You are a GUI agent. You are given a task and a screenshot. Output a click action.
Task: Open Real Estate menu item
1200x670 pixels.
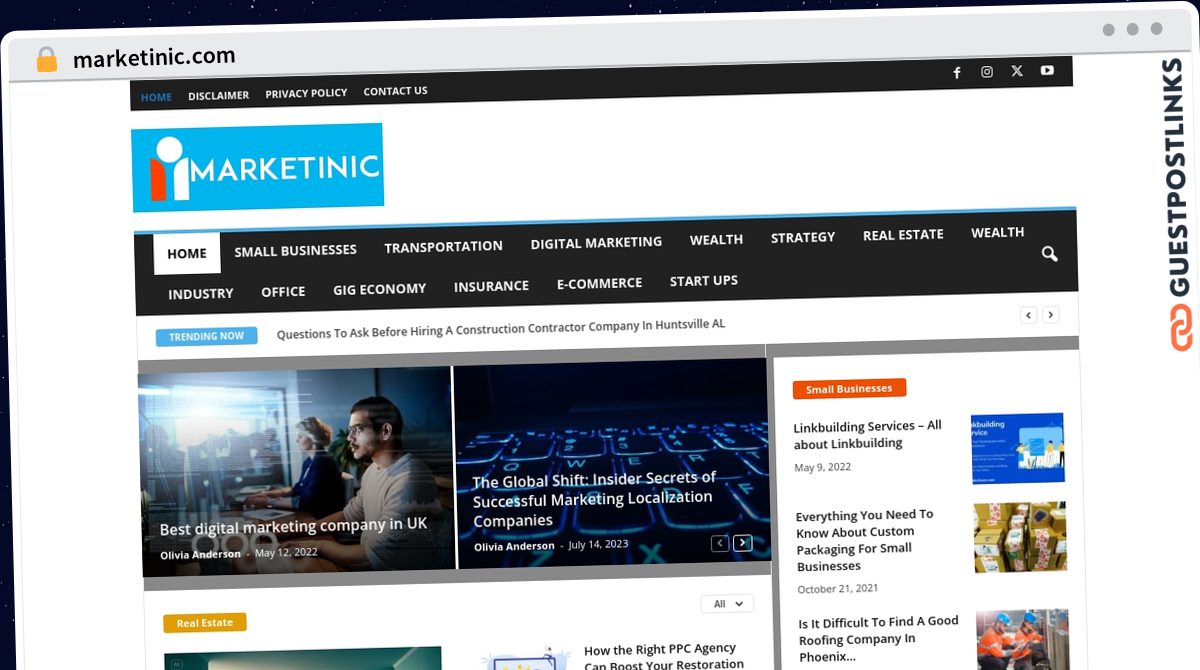tap(903, 235)
